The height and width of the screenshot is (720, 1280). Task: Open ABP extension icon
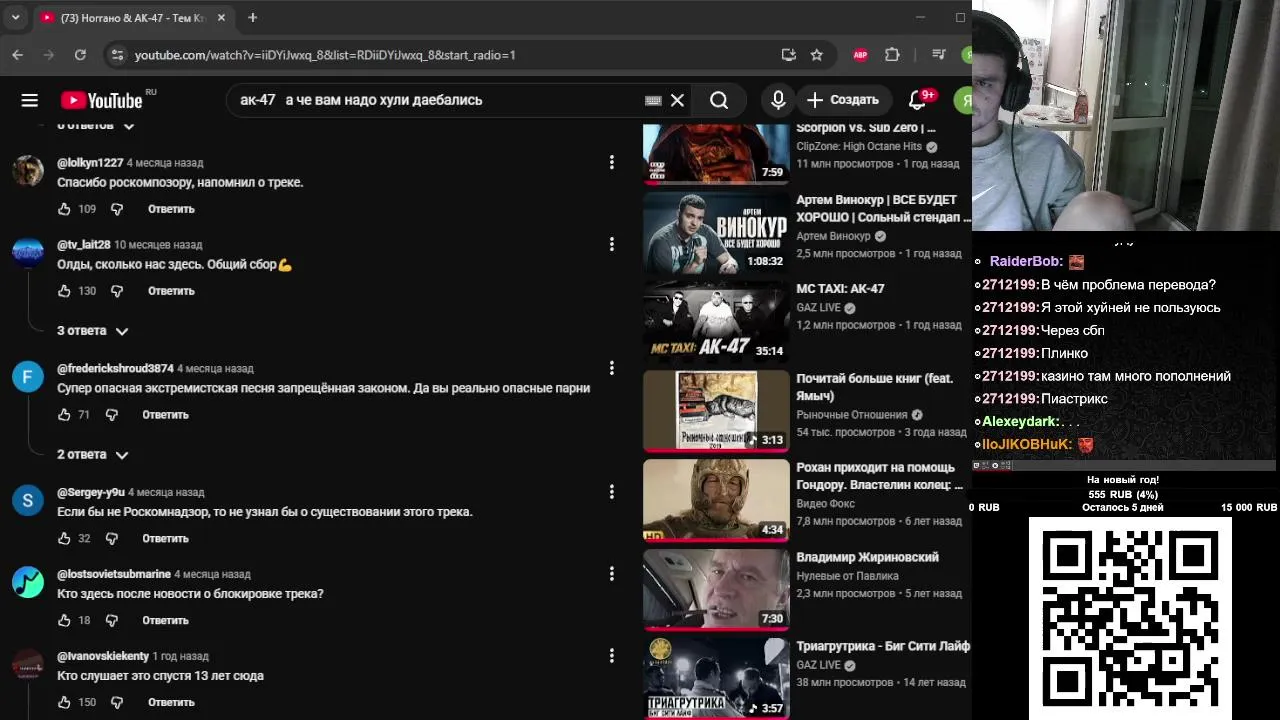860,55
